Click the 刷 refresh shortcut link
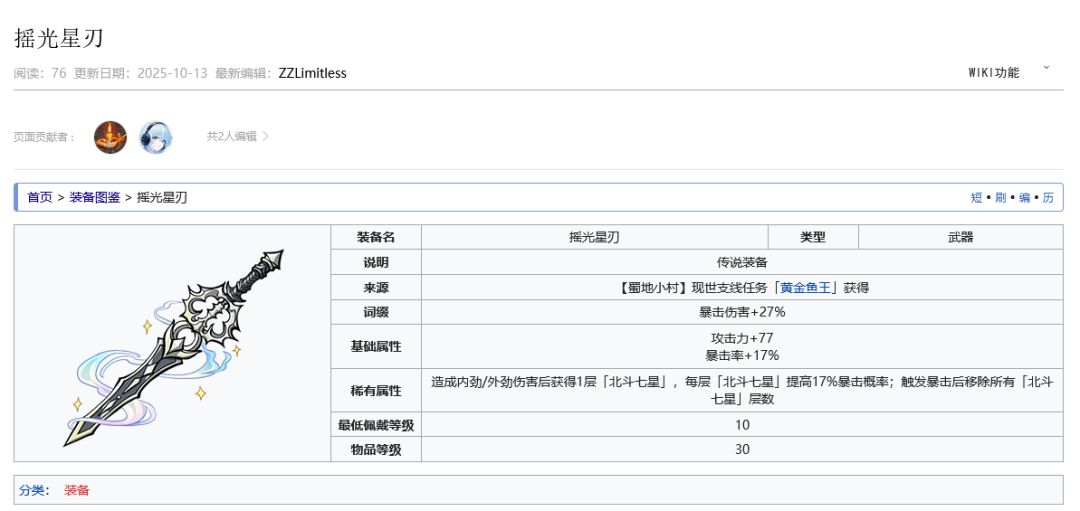The height and width of the screenshot is (511, 1080). (x=1001, y=198)
